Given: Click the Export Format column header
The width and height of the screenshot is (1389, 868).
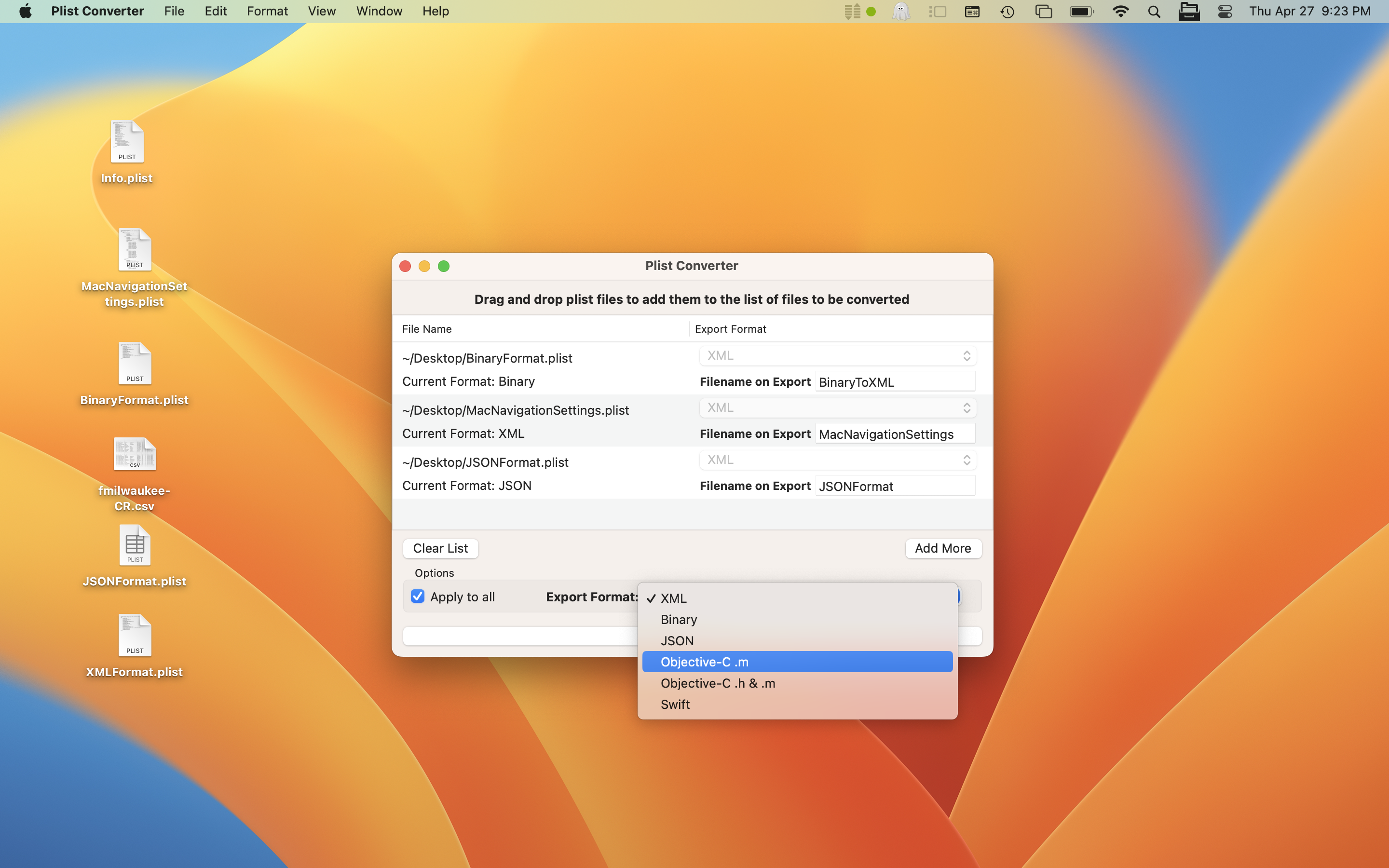Looking at the screenshot, I should [841, 329].
